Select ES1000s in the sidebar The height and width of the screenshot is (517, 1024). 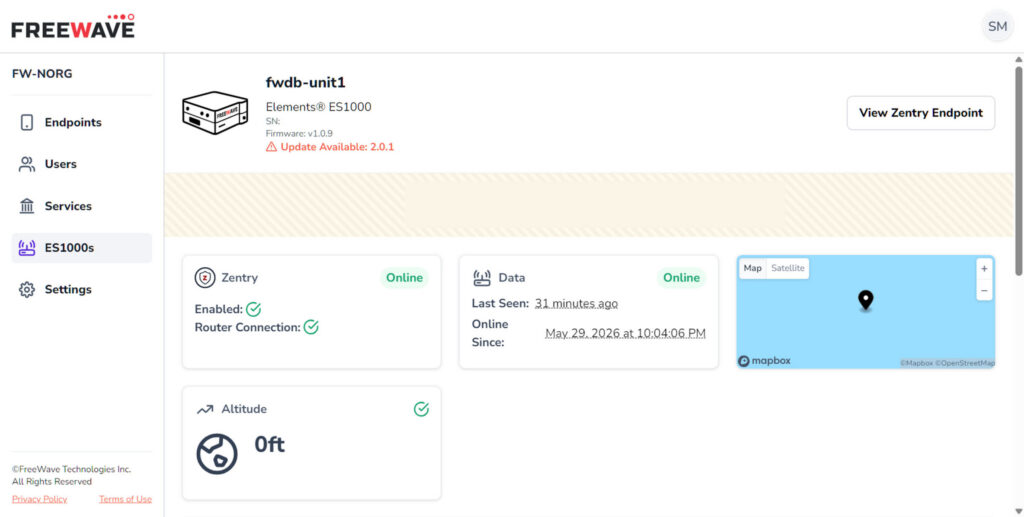[x=82, y=247]
